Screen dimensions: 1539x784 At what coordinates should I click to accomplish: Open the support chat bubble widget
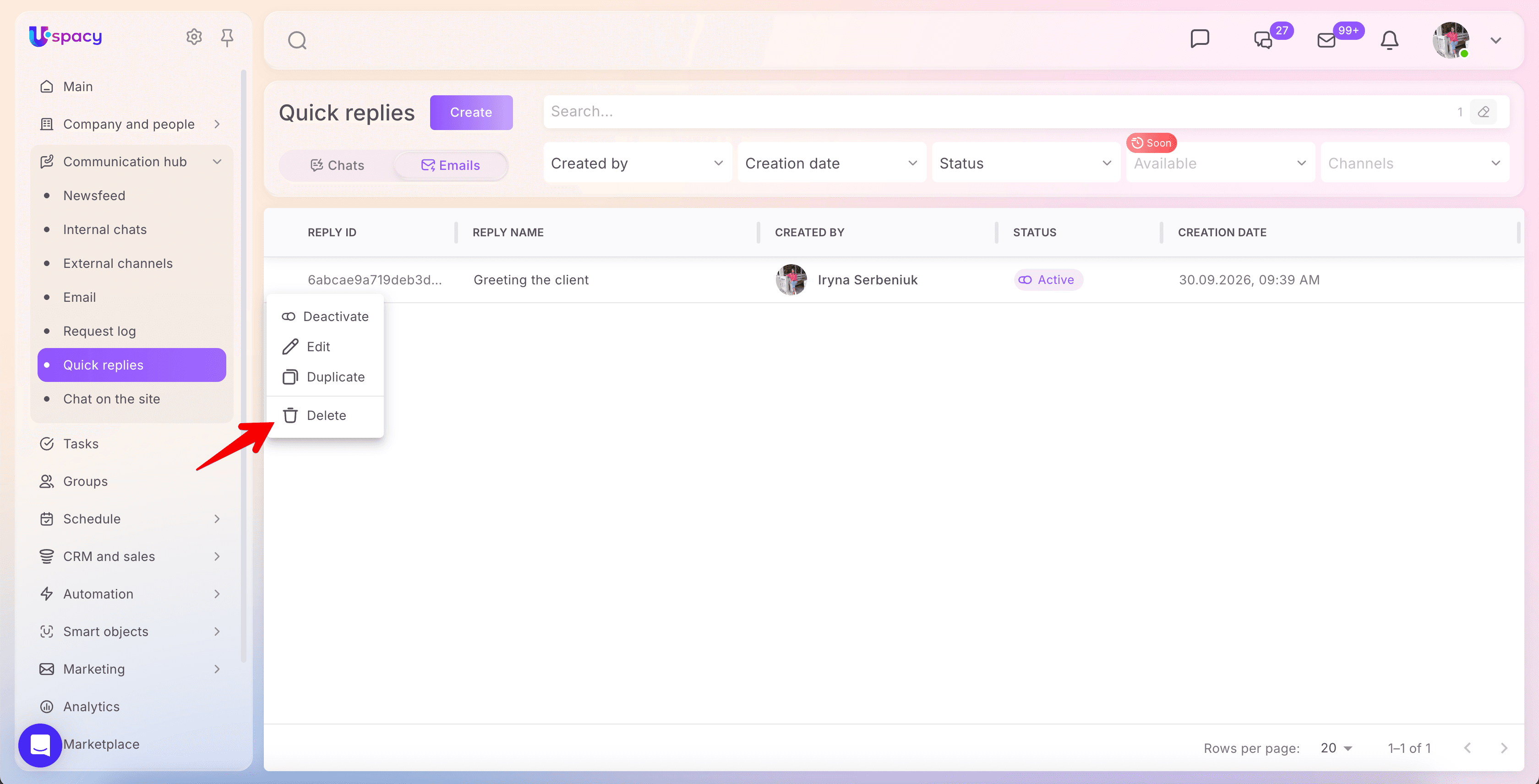pos(40,745)
